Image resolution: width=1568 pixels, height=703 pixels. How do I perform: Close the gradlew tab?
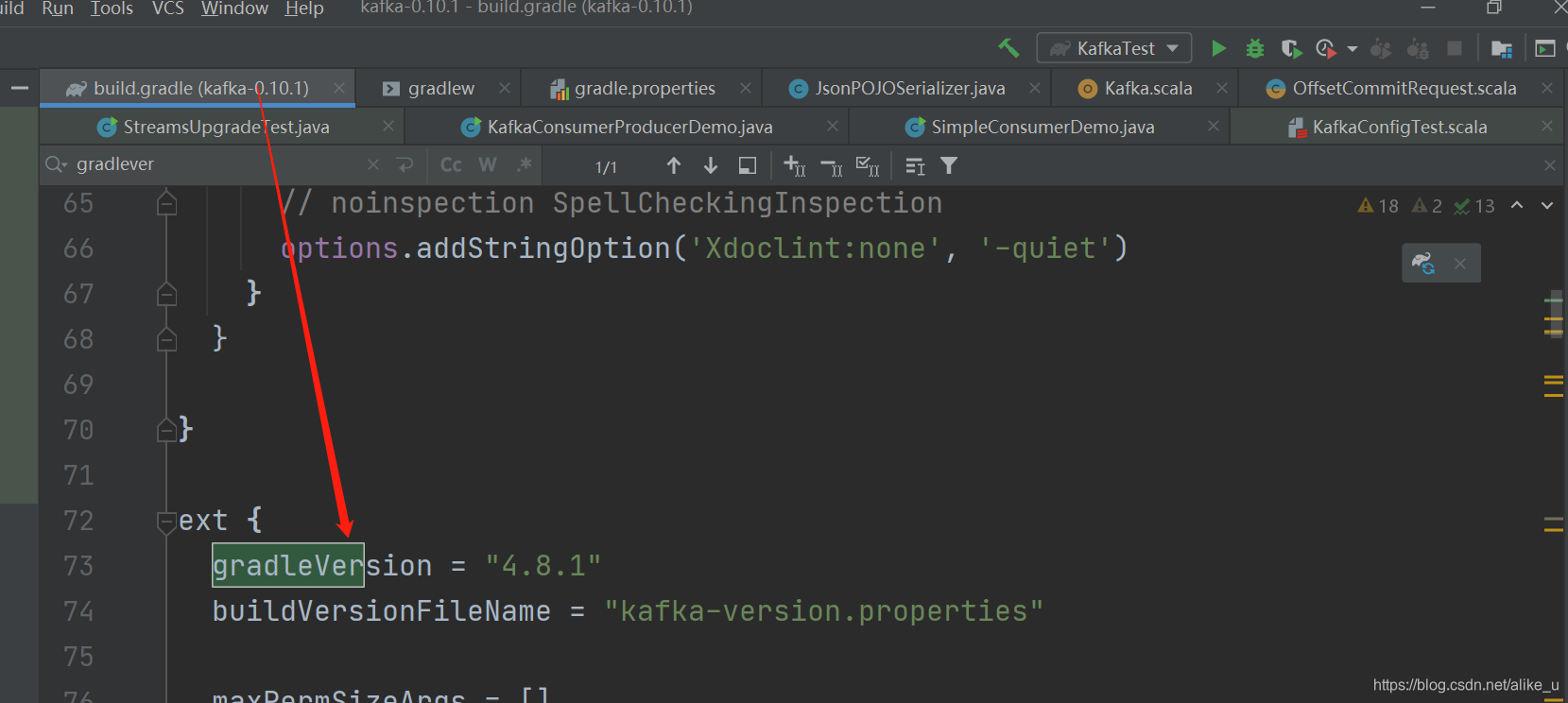(505, 88)
